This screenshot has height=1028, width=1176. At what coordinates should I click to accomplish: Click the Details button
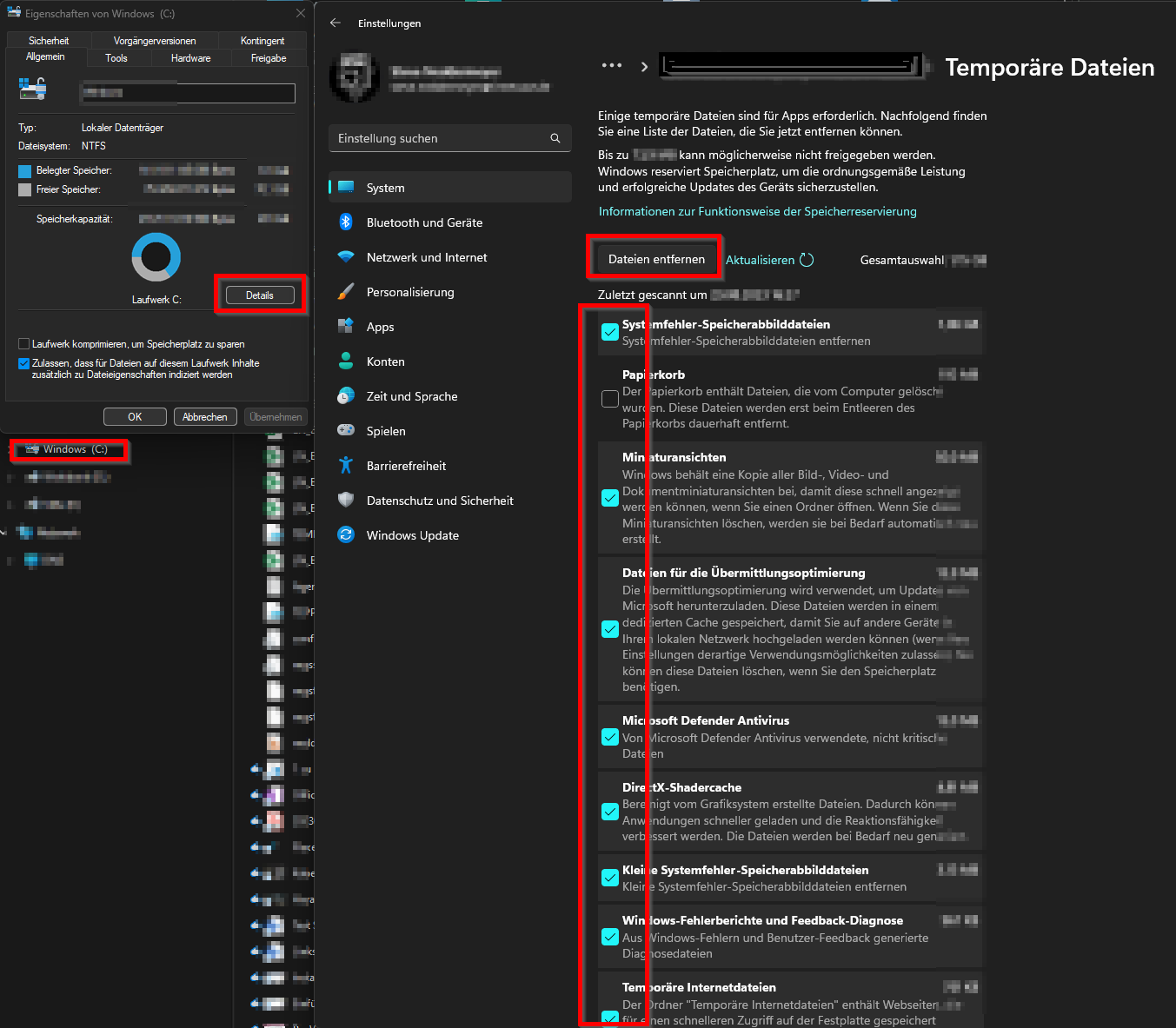click(260, 295)
